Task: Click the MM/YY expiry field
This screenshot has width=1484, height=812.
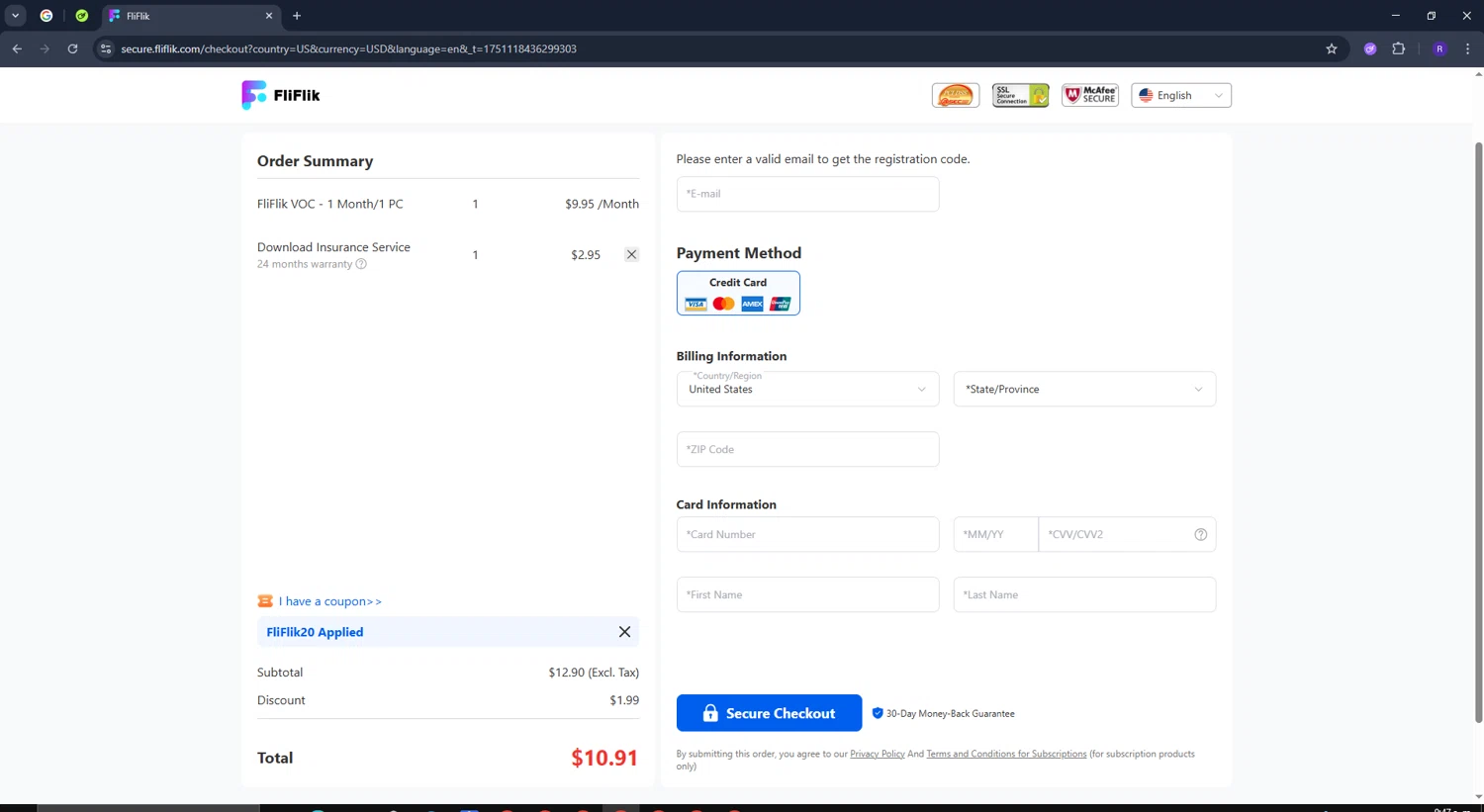Action: click(x=995, y=534)
